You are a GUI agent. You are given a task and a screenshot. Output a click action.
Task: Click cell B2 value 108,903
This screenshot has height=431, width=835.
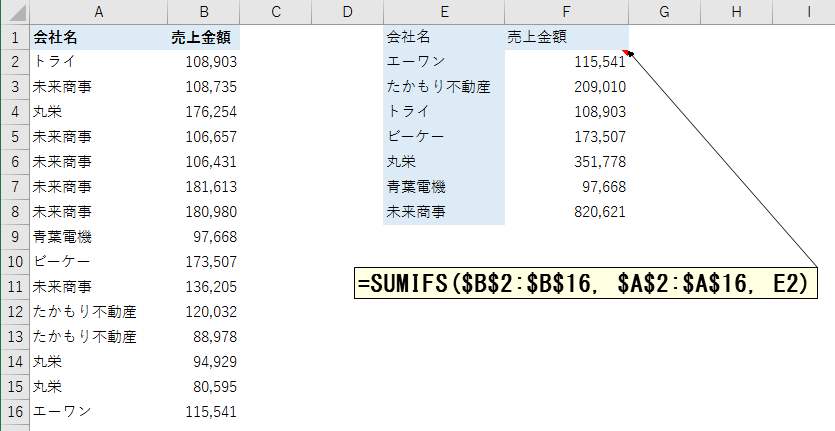coord(203,62)
